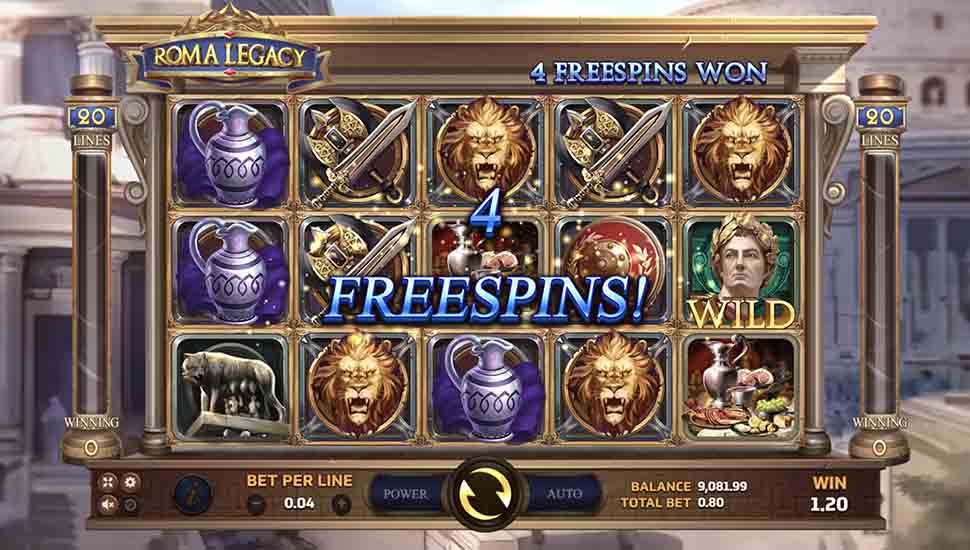Open settings using the gear icon

[x=131, y=482]
